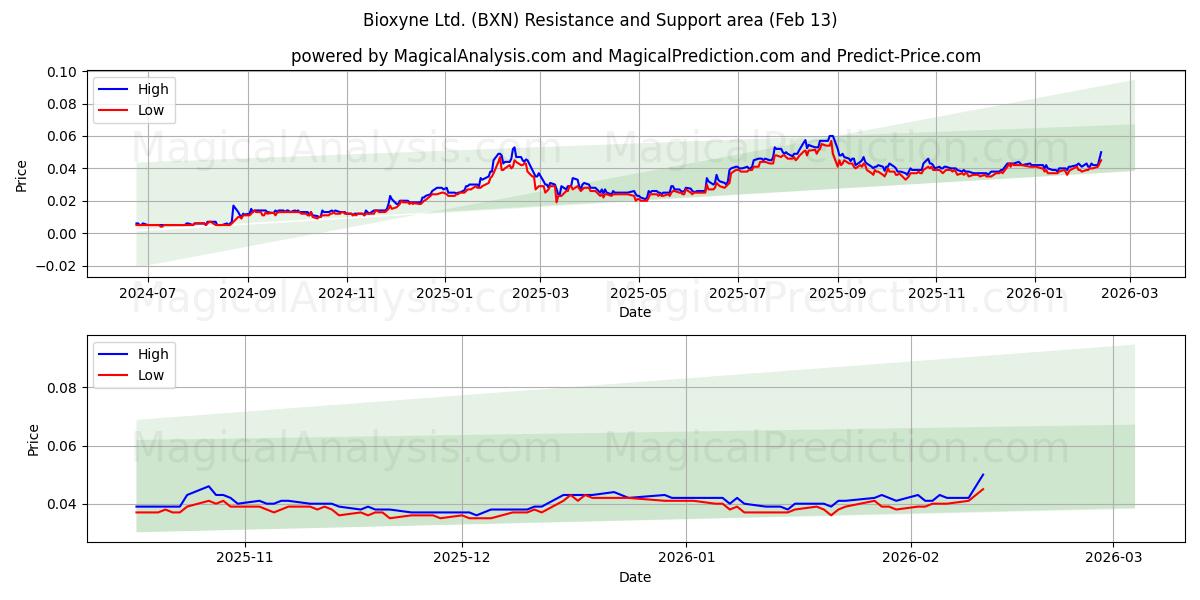Screen dimensions: 1200x600
Task: Click the '2025-01' date tick label
Action: pyautogui.click(x=445, y=295)
